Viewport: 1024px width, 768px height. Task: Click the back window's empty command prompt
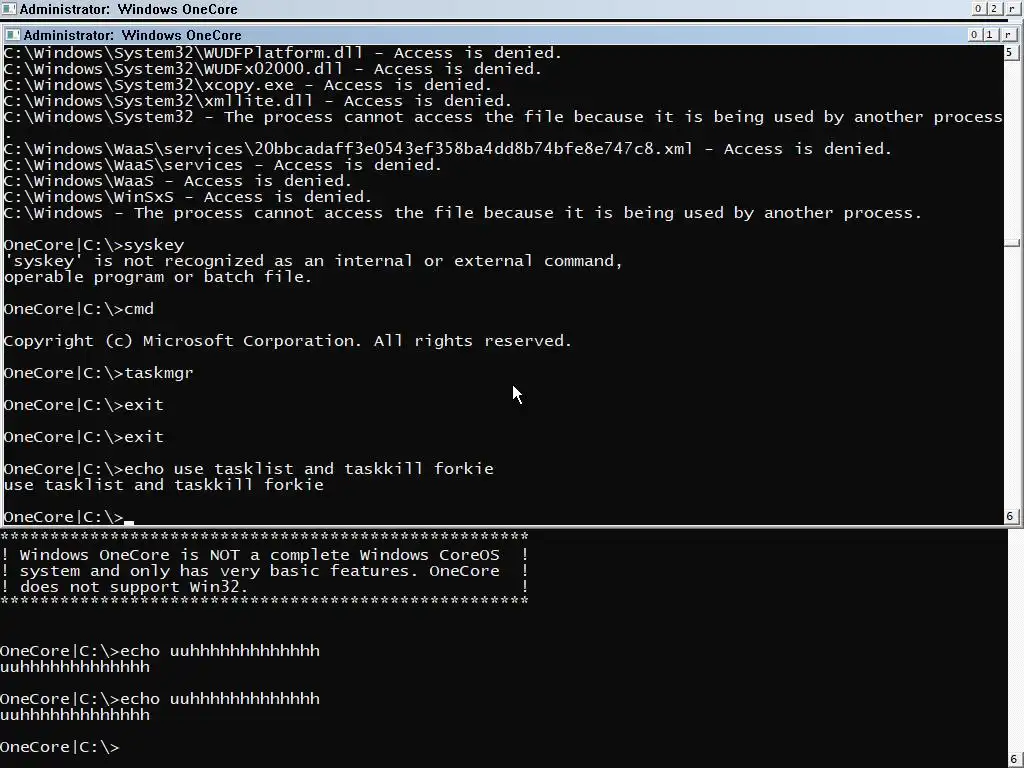point(60,747)
